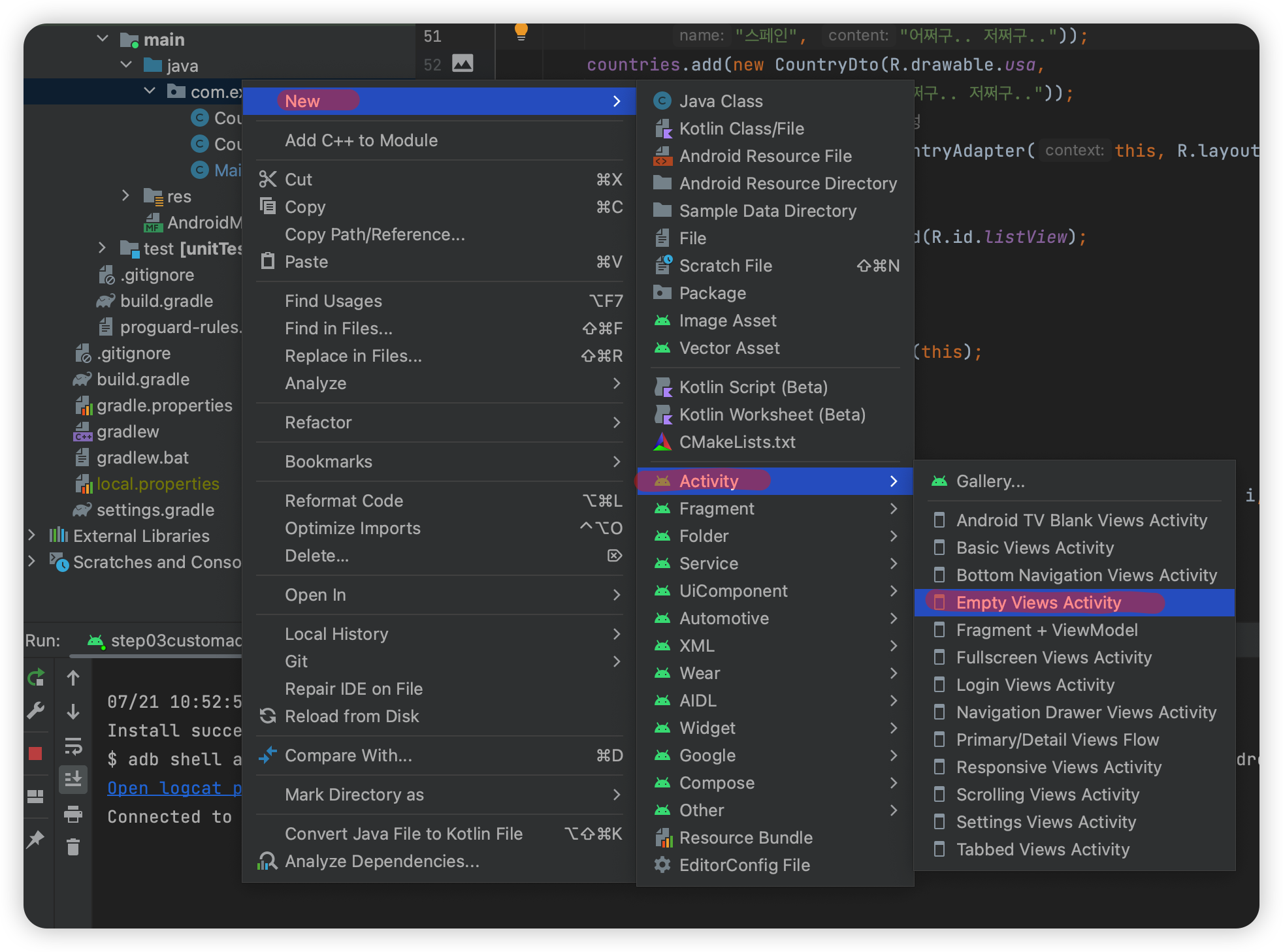Choose Java Class in New submenu
The width and height of the screenshot is (1283, 952).
point(721,101)
